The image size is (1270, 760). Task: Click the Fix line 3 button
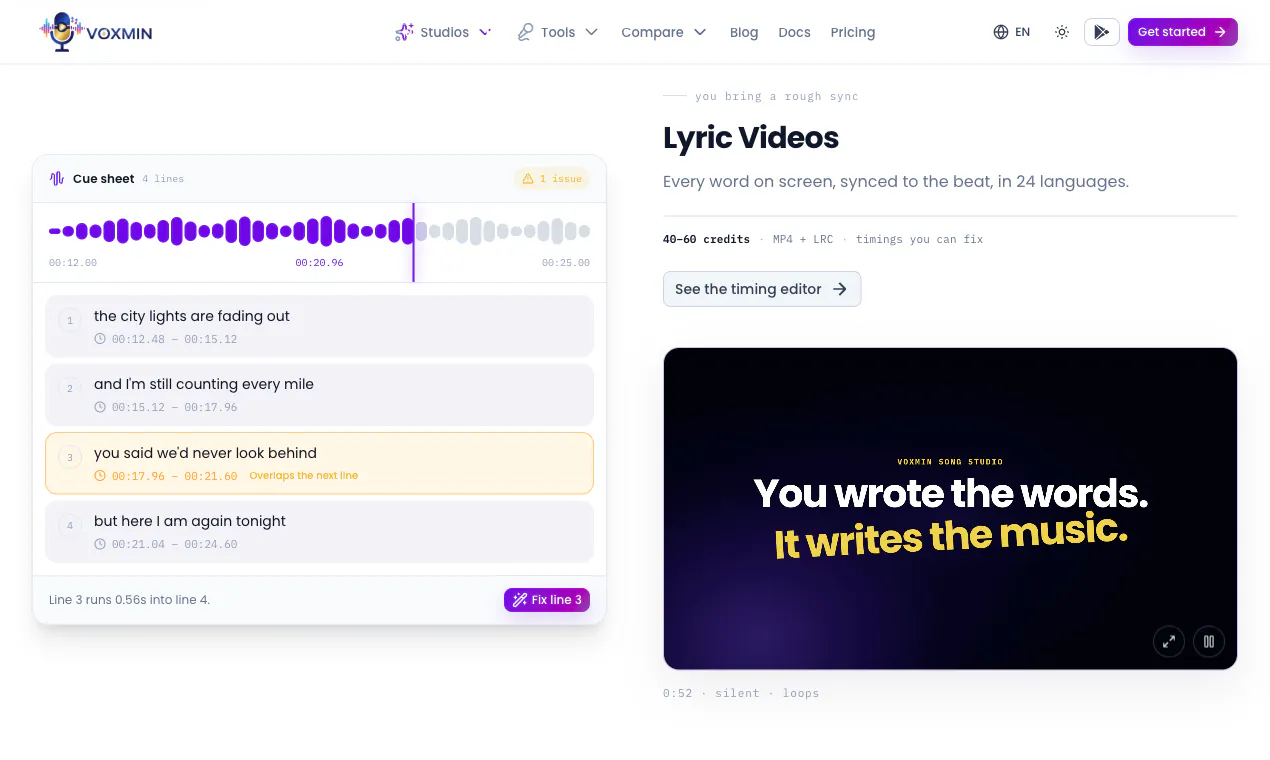click(x=547, y=600)
